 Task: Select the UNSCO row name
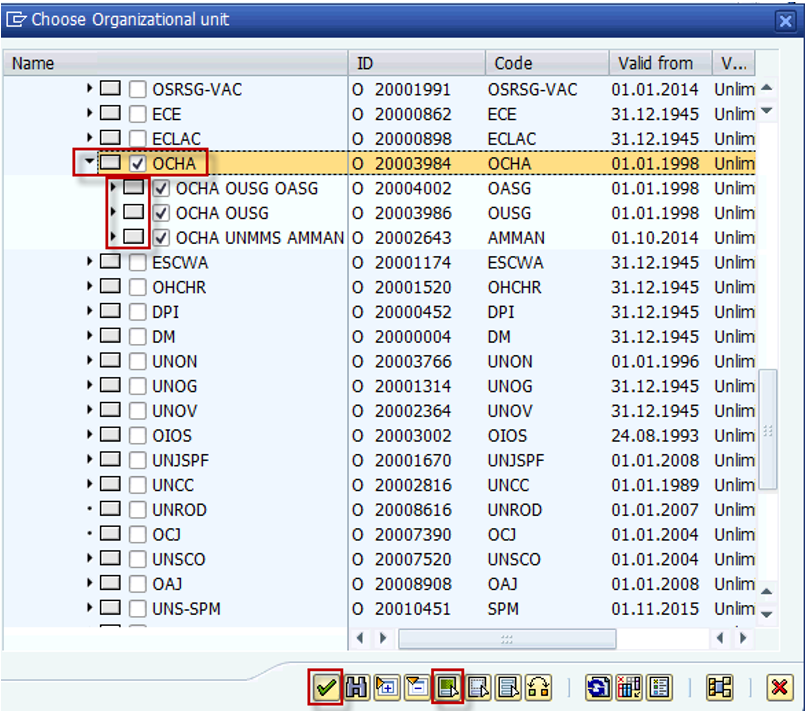[x=179, y=559]
